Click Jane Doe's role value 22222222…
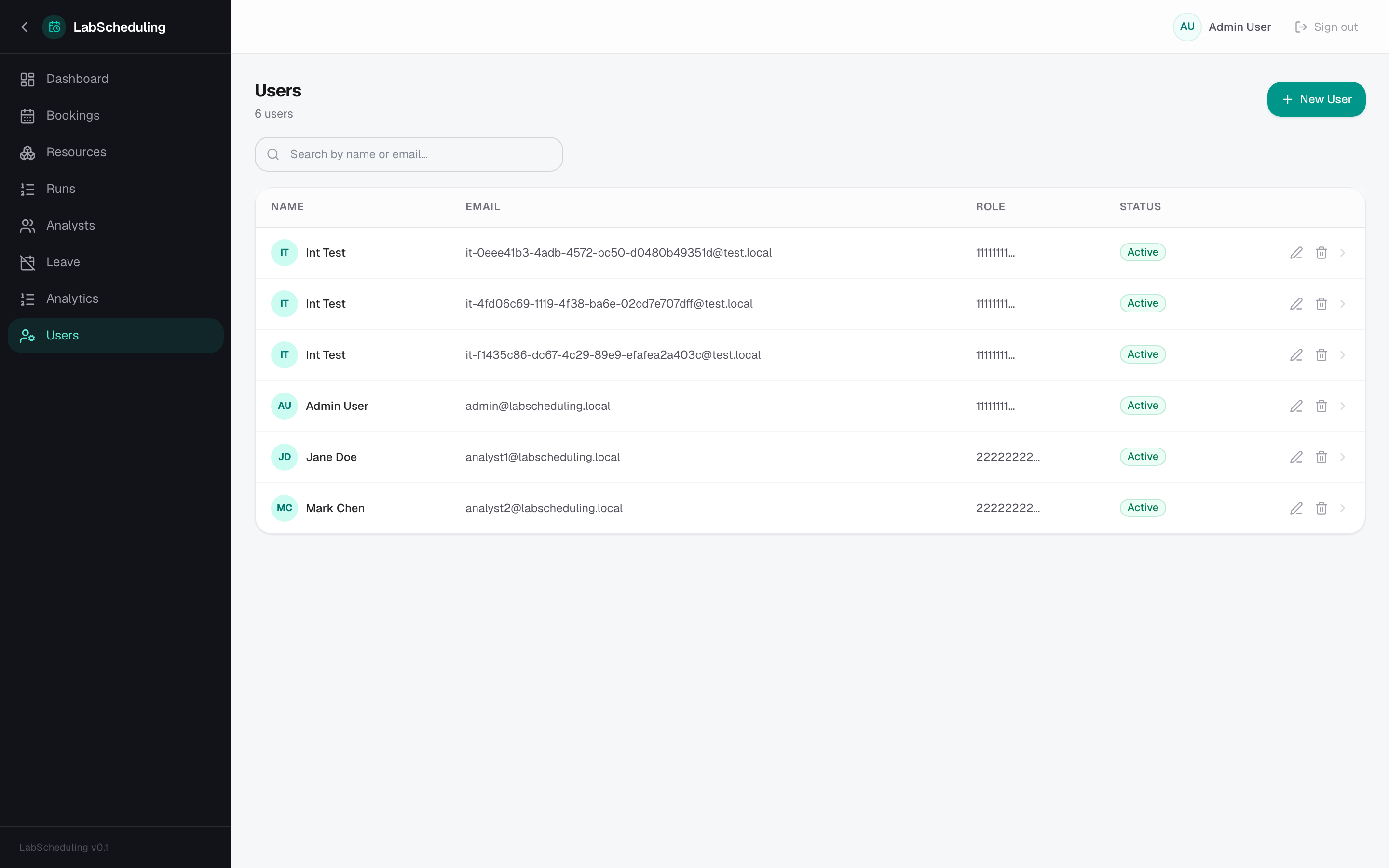This screenshot has height=868, width=1389. [x=1008, y=457]
